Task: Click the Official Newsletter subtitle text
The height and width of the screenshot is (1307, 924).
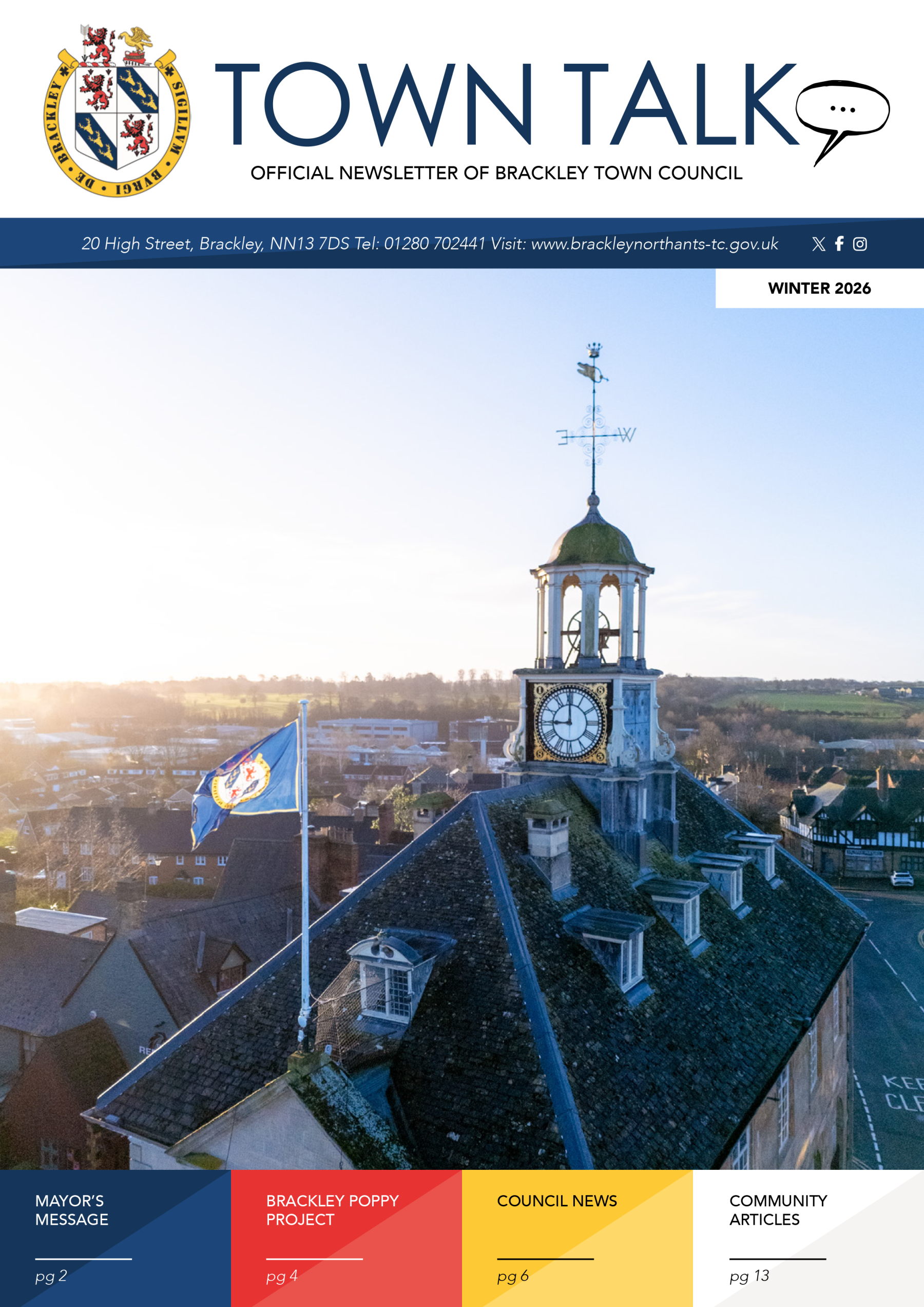Action: (496, 173)
